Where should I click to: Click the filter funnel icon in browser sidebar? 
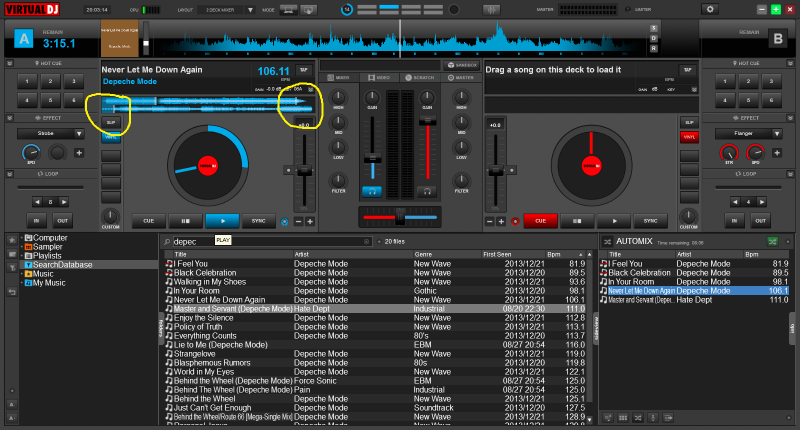point(12,268)
